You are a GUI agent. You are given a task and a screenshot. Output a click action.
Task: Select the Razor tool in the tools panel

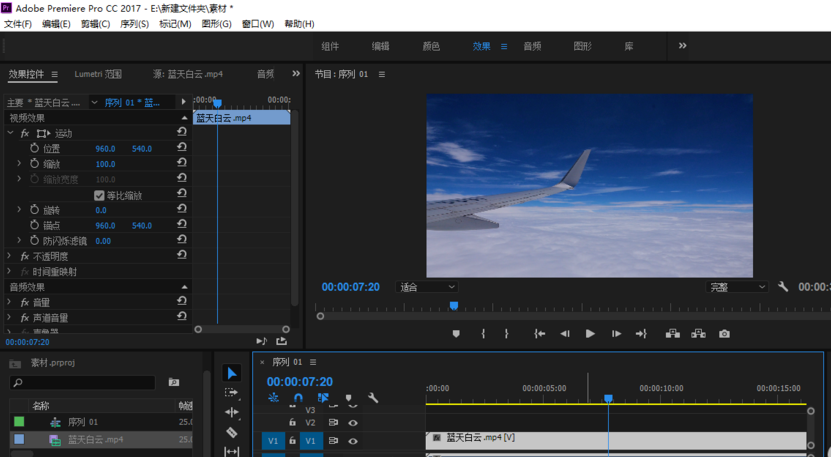coord(232,432)
